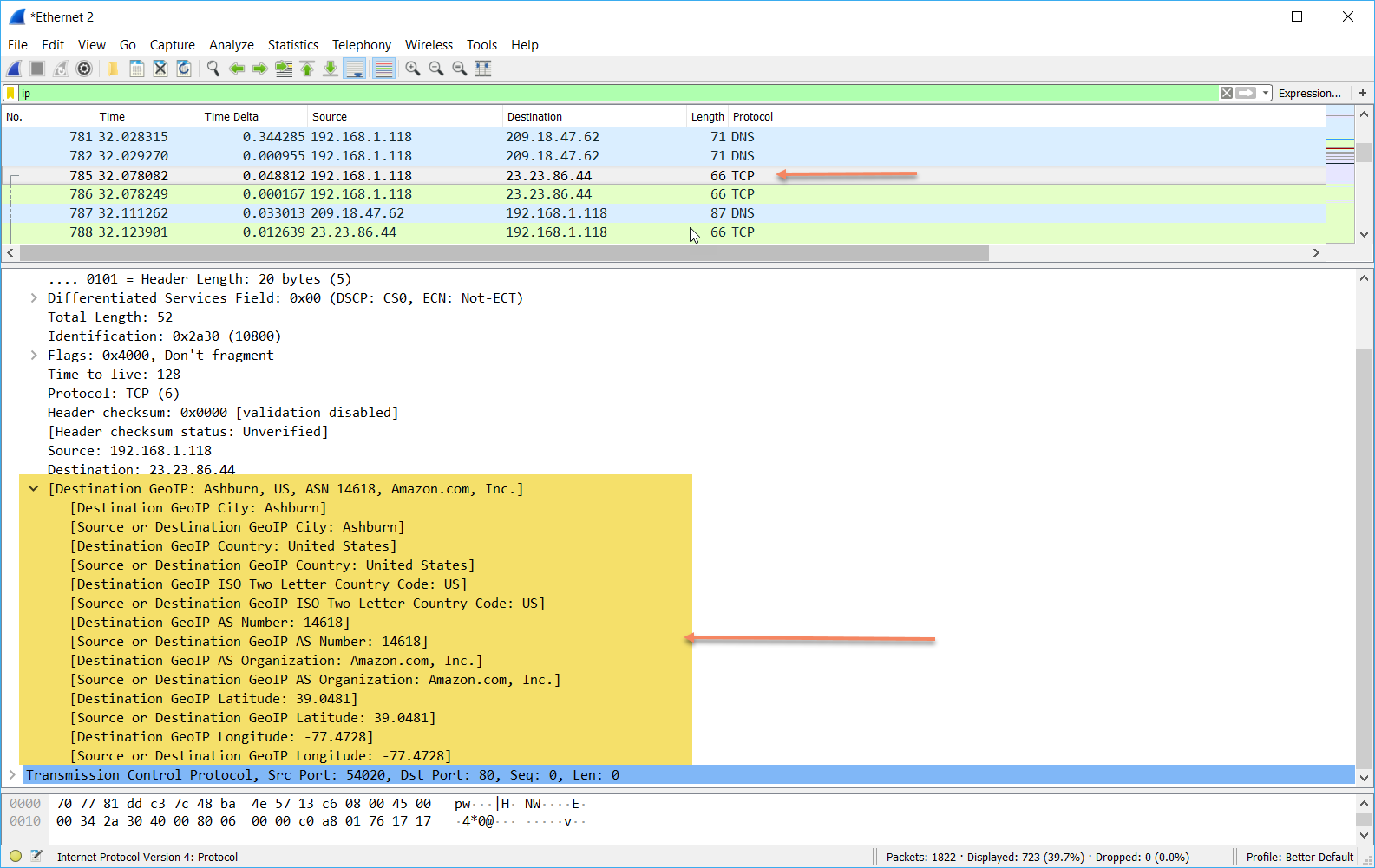
Task: Toggle packet colorization in toolbar
Action: point(383,69)
